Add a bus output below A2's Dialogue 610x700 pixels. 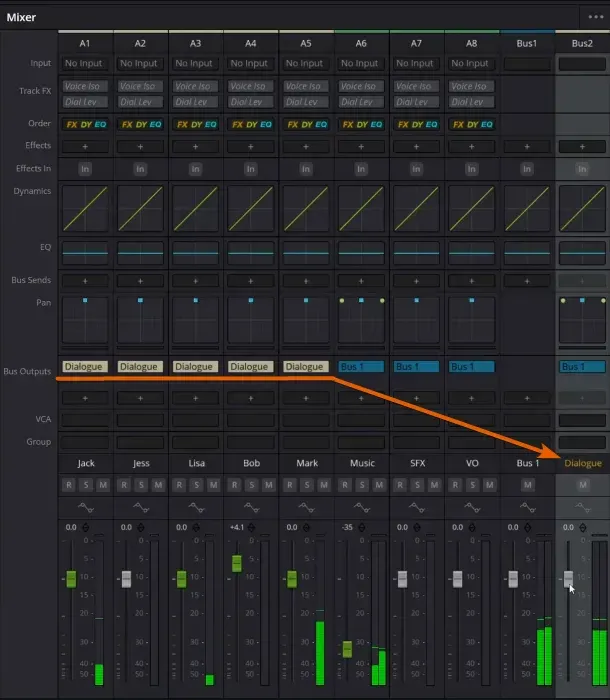140,398
